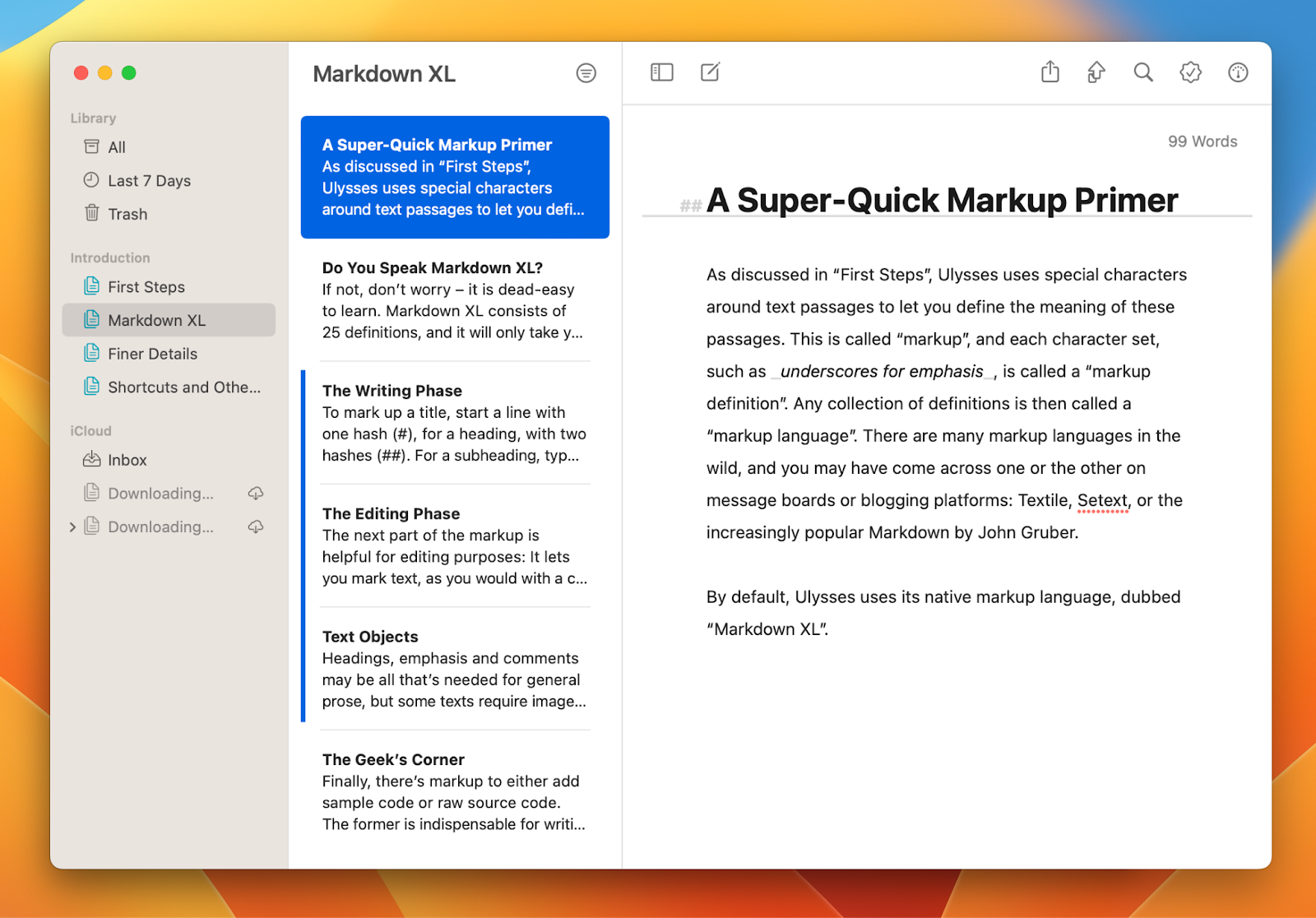Open the Finer Details group
The height and width of the screenshot is (918, 1316).
(169, 354)
